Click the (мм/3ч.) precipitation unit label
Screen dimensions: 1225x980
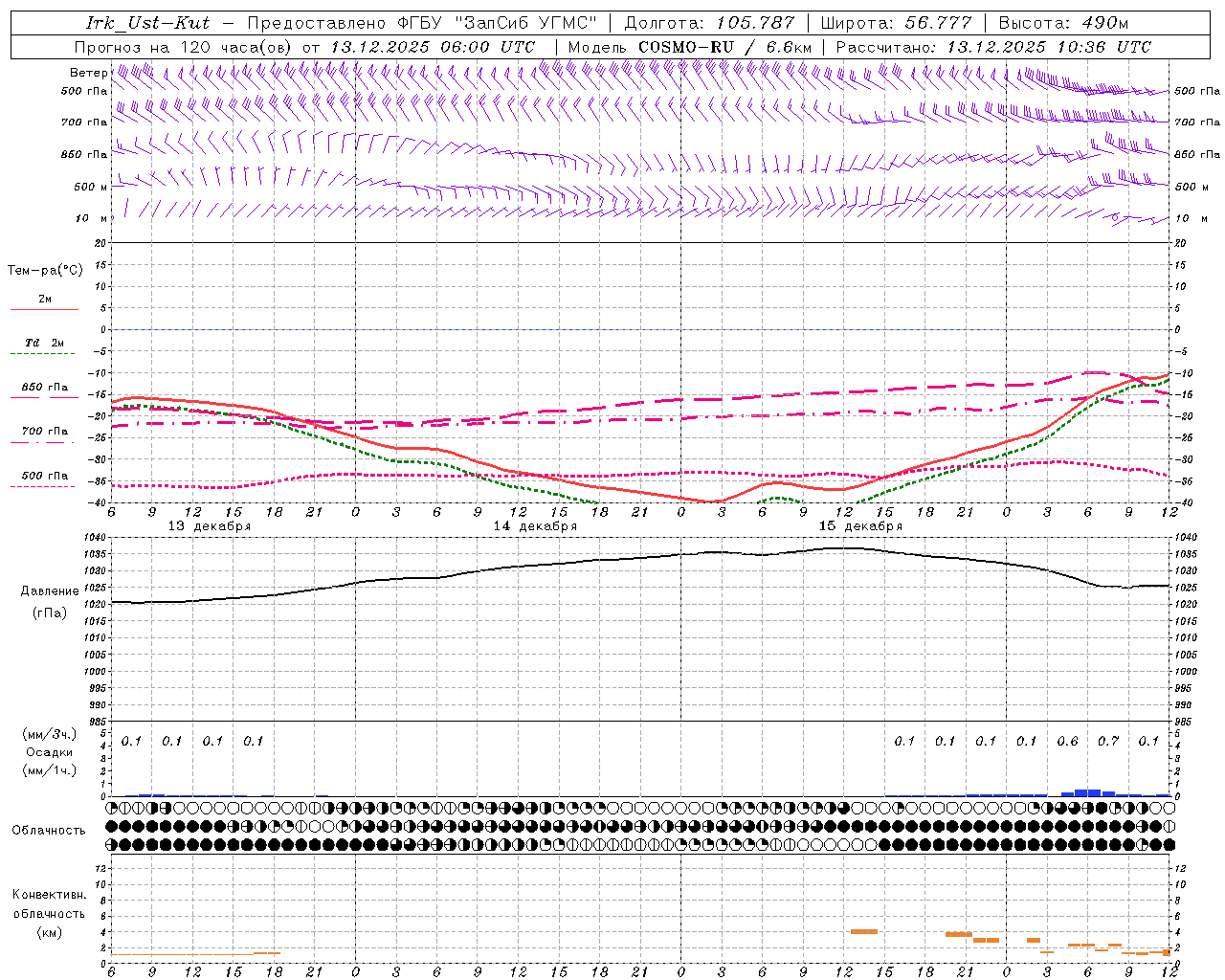coord(50,735)
